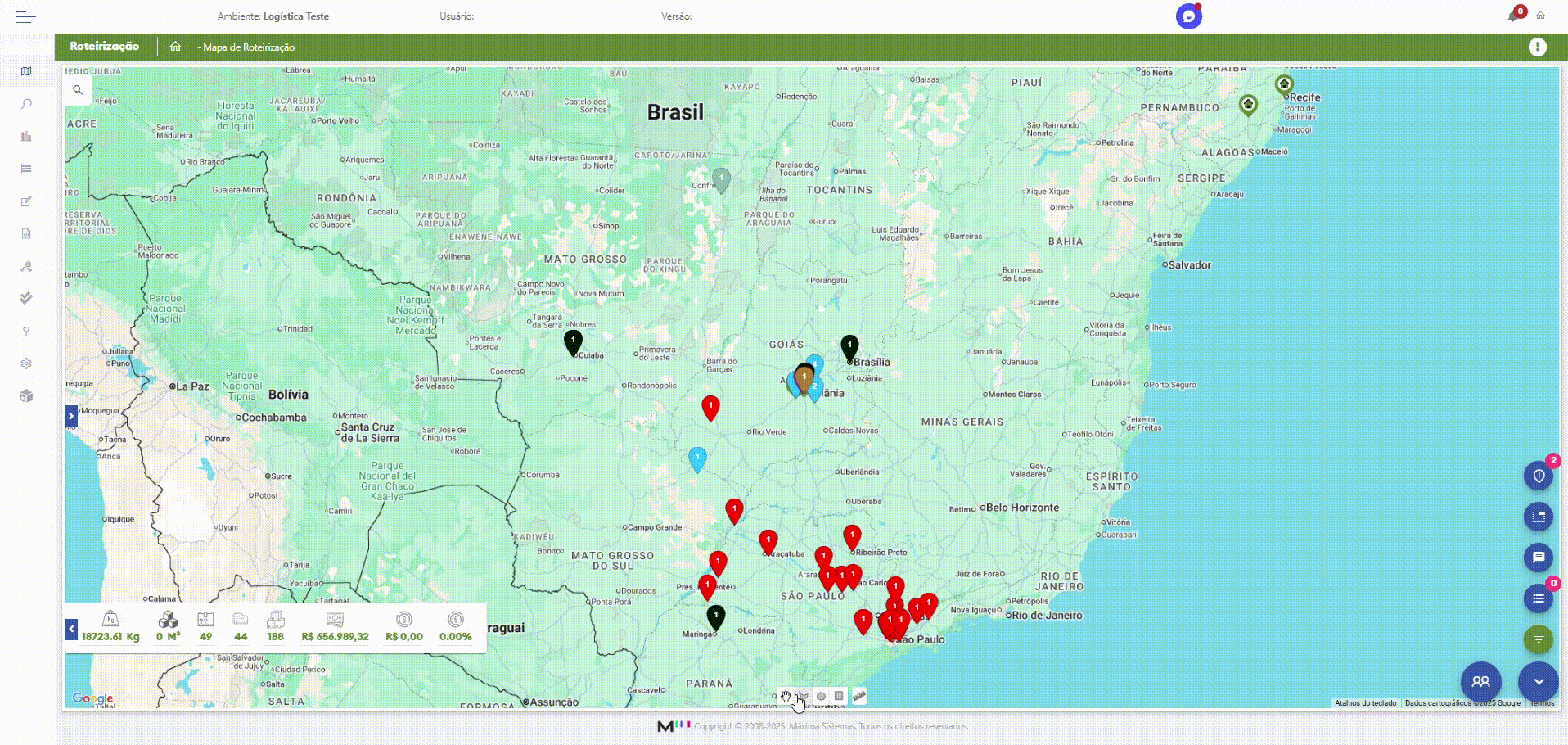
Task: Open the notifications bell at top right
Action: click(1513, 16)
